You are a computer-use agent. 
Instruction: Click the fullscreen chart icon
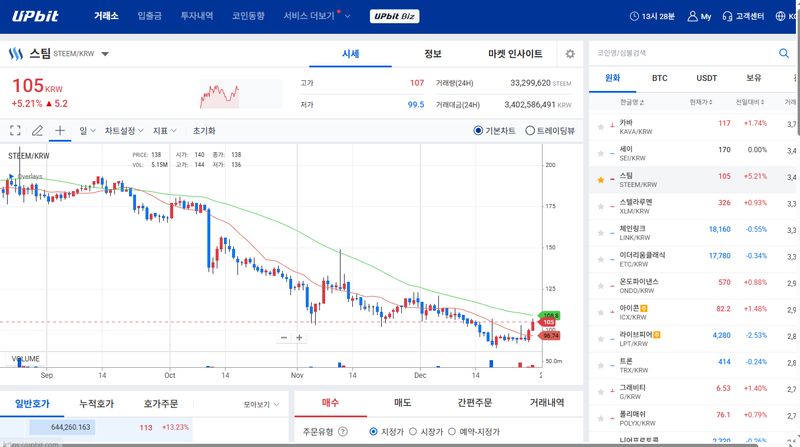coord(15,130)
